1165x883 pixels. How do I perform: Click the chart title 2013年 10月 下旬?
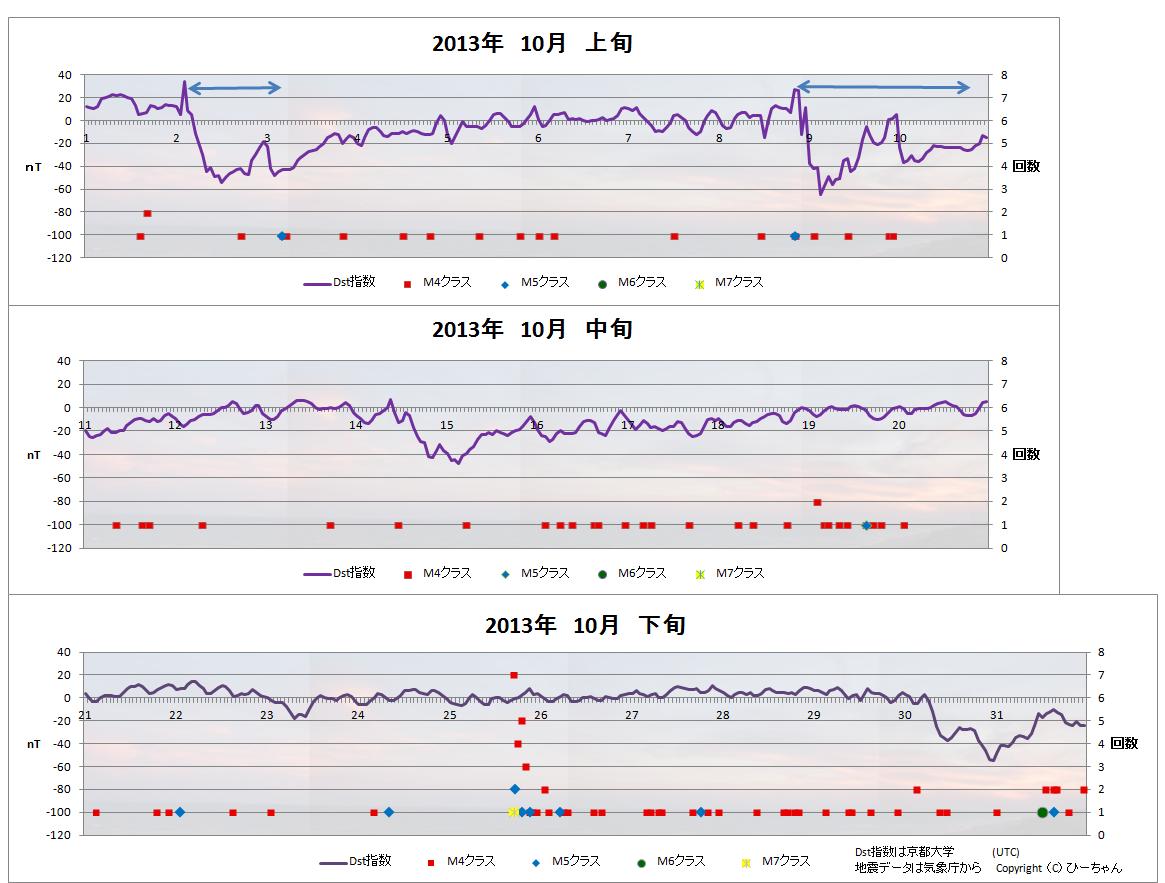click(x=585, y=625)
